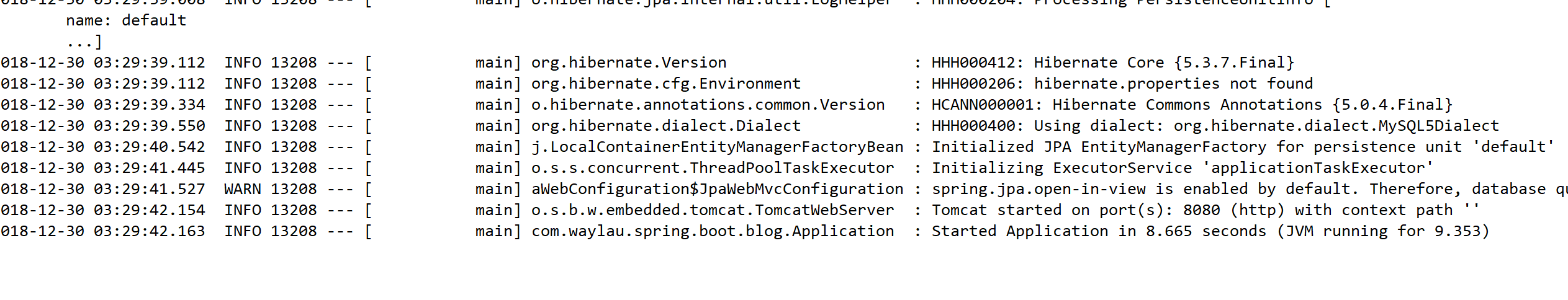Click the org.hibernate.dialect.Dialect logger name
The width and height of the screenshot is (1568, 300).
[x=665, y=126]
